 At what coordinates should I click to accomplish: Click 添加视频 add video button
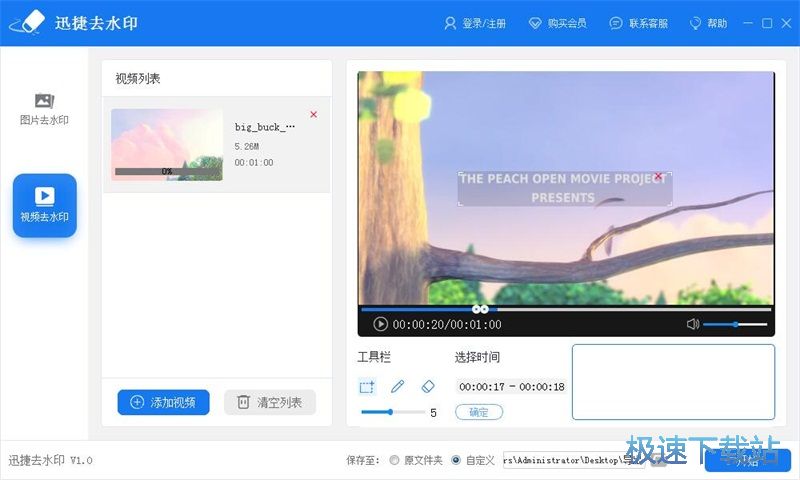(163, 402)
